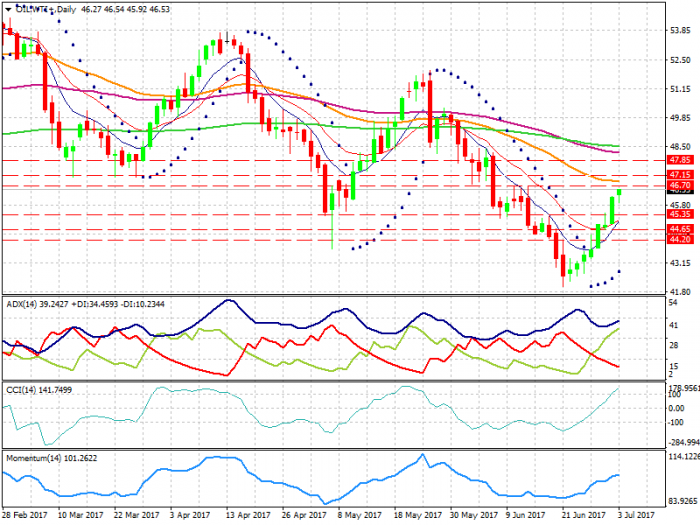Click the 3 Jul 2017 date label
Viewport: 700px width, 525px height.
pos(636,515)
